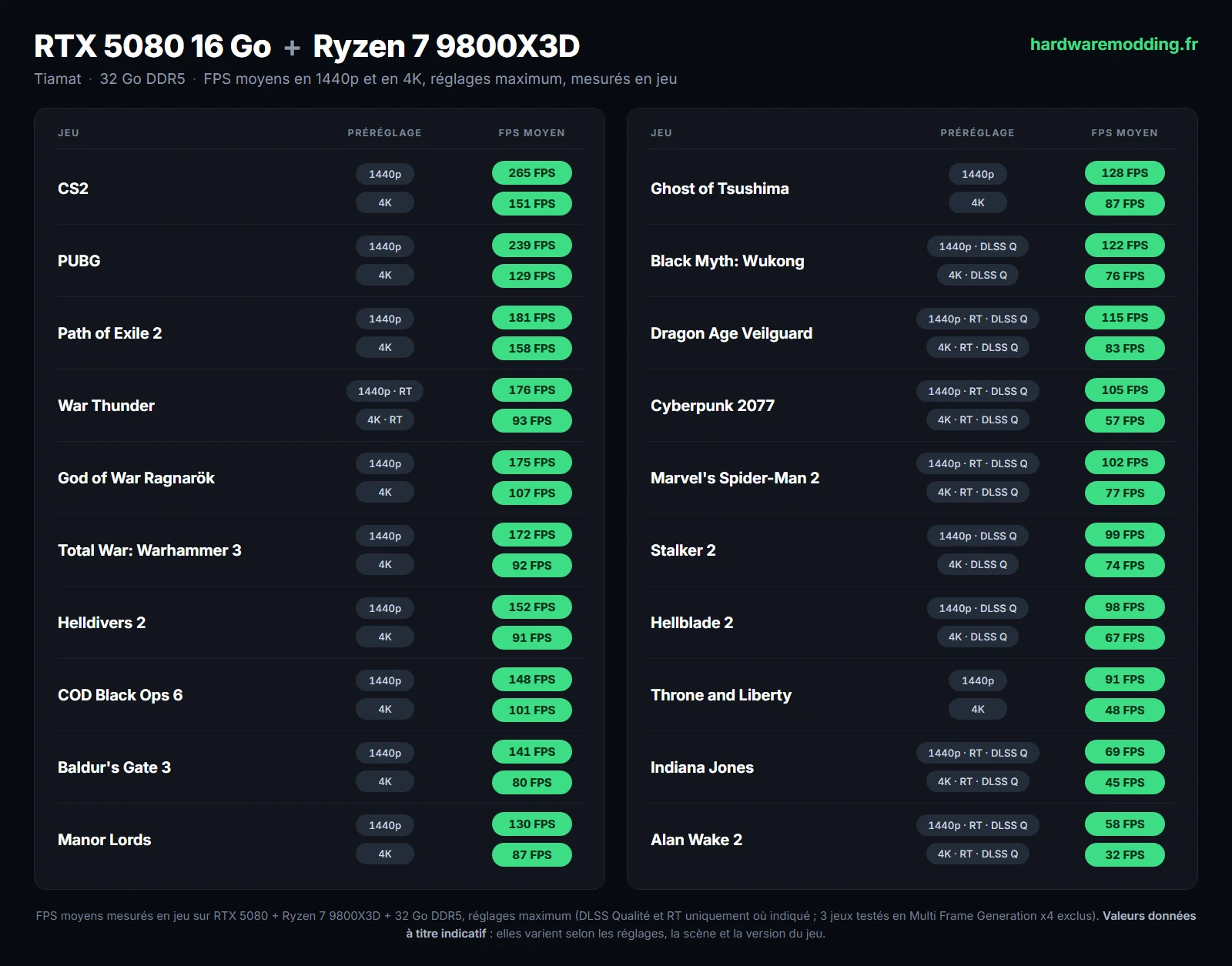
Task: Click the 92 FPS badge
Action: click(x=532, y=566)
